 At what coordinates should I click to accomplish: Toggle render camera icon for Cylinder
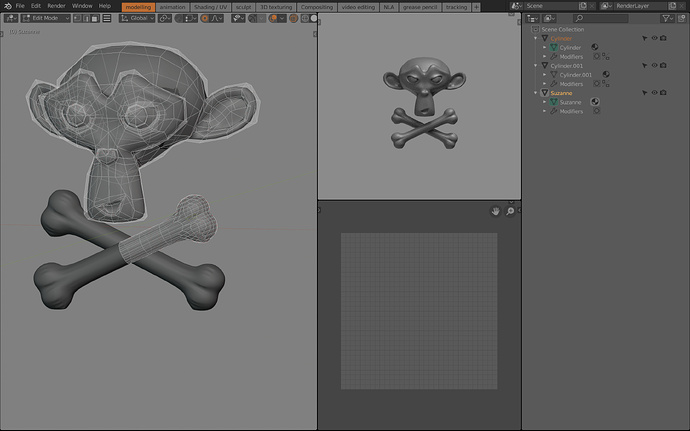[663, 38]
